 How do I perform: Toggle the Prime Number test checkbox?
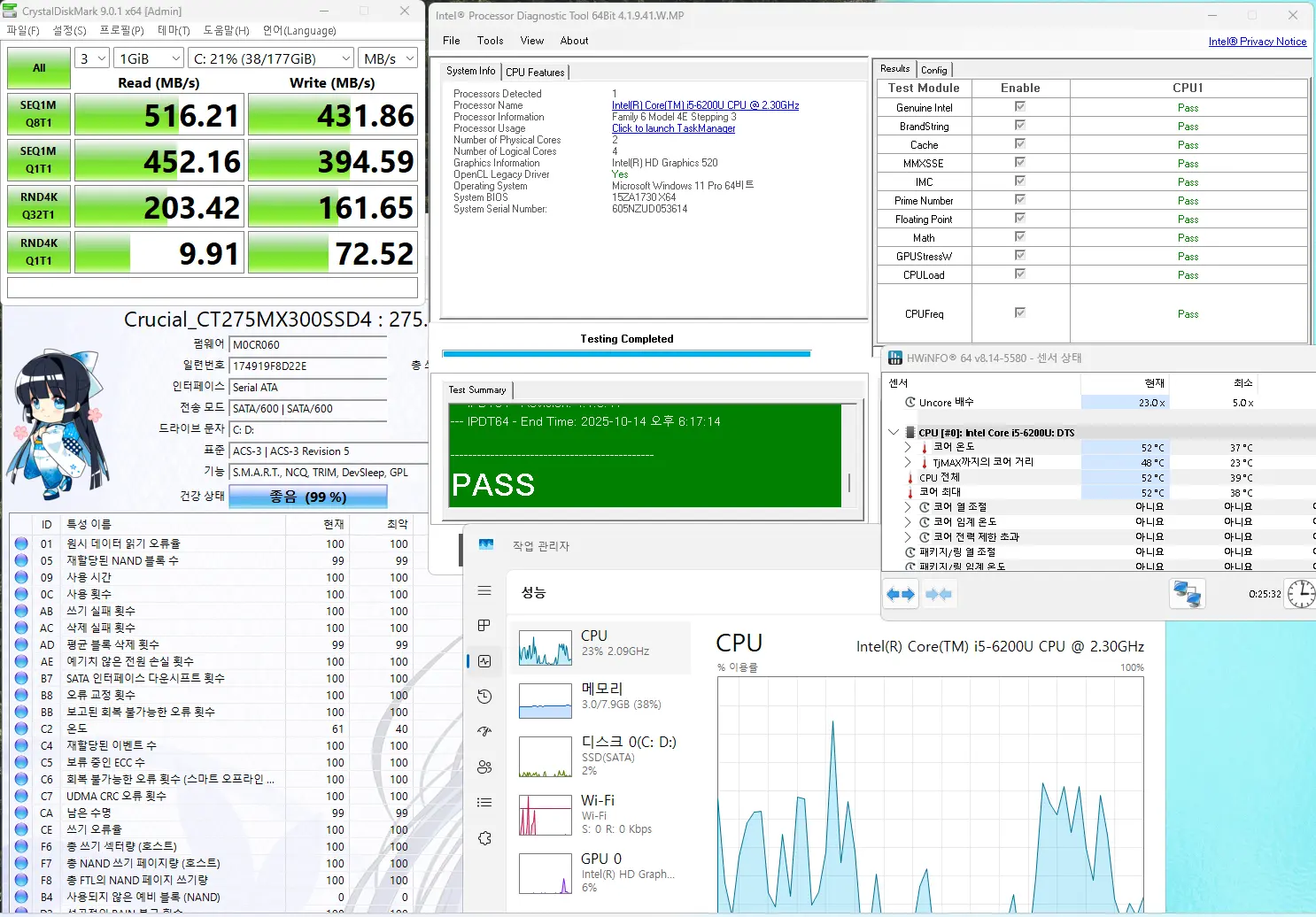pos(1020,200)
